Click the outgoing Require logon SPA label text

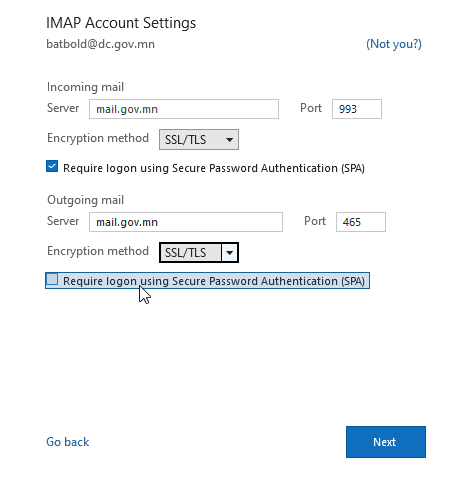(x=214, y=281)
